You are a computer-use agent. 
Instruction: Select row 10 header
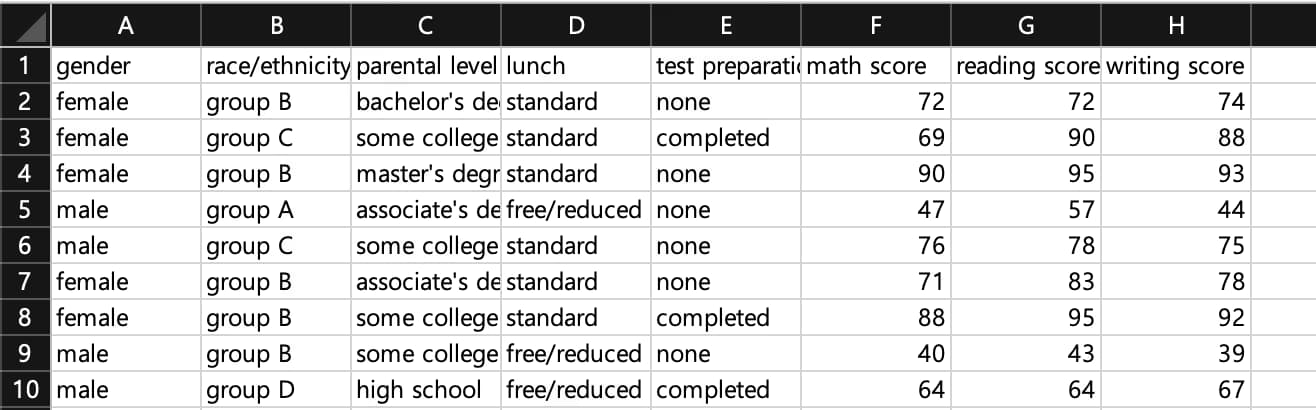(x=25, y=390)
